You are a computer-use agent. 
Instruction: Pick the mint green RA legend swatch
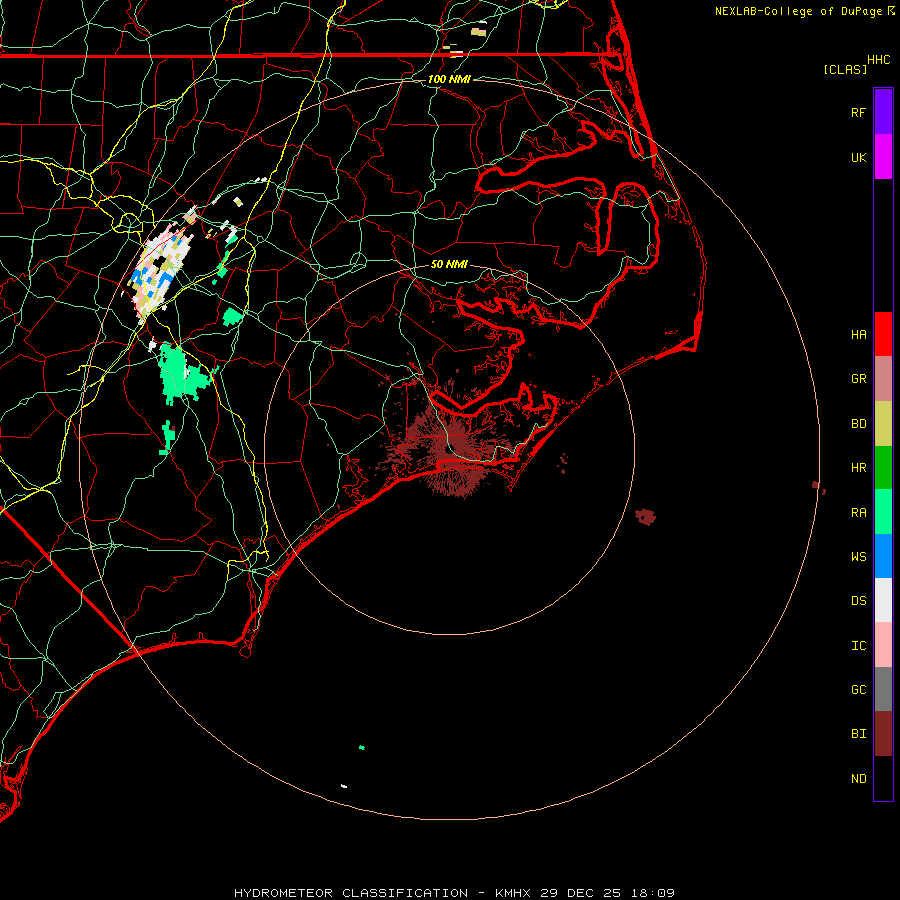pos(883,512)
